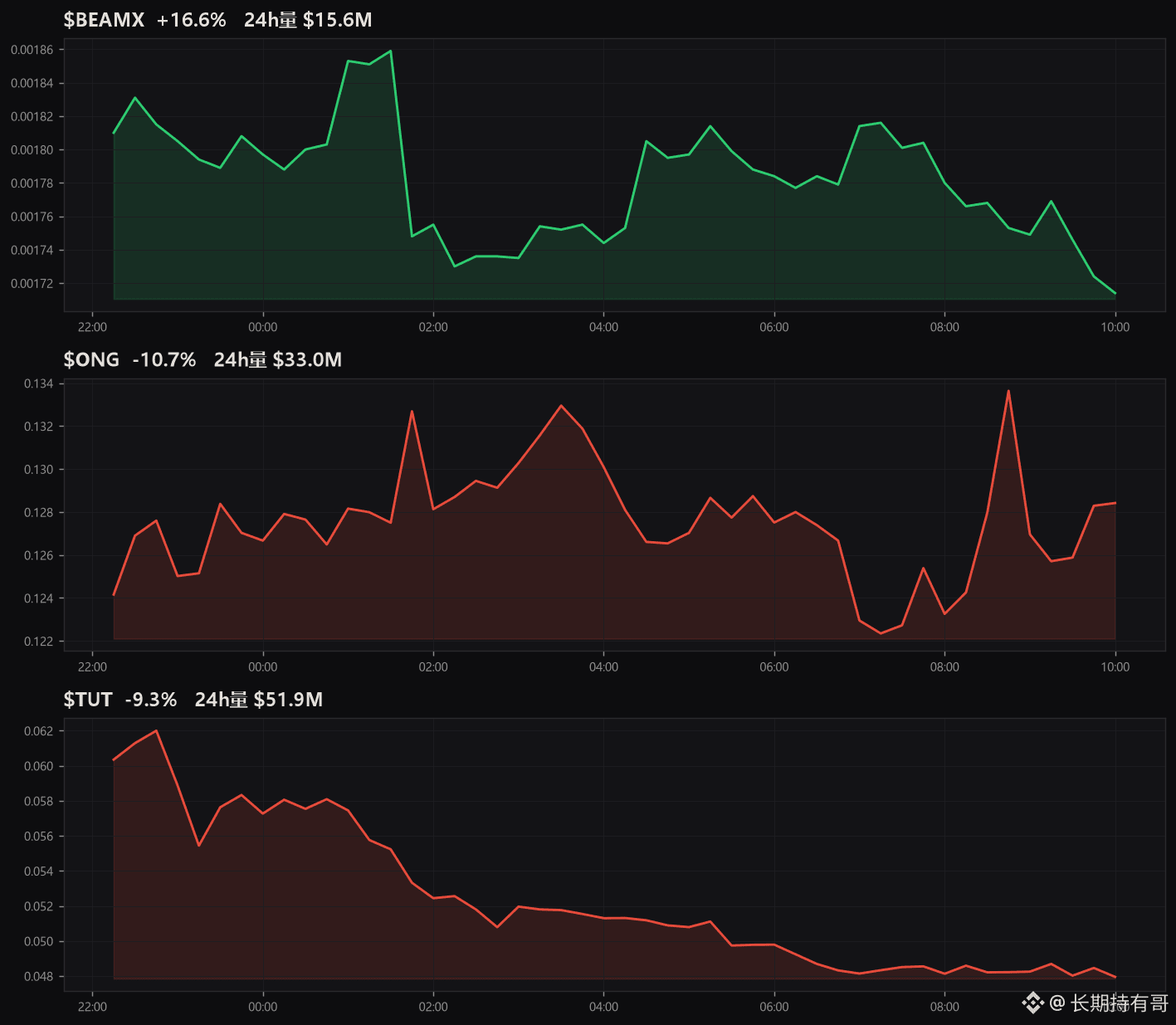The width and height of the screenshot is (1176, 1025).
Task: Choose 04:00 time label under TUT chart
Action: coord(603,1007)
